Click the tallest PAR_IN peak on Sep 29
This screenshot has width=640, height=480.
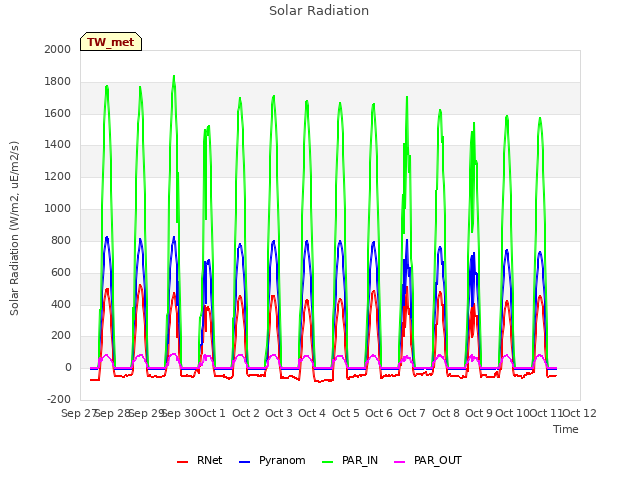[174, 77]
